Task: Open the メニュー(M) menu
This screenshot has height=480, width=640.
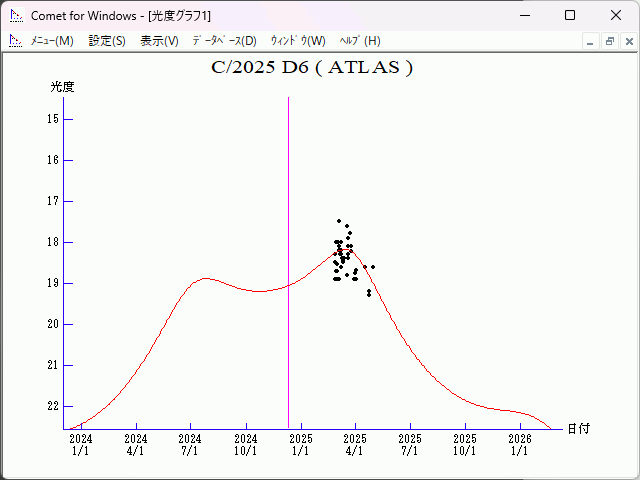Action: tap(51, 41)
